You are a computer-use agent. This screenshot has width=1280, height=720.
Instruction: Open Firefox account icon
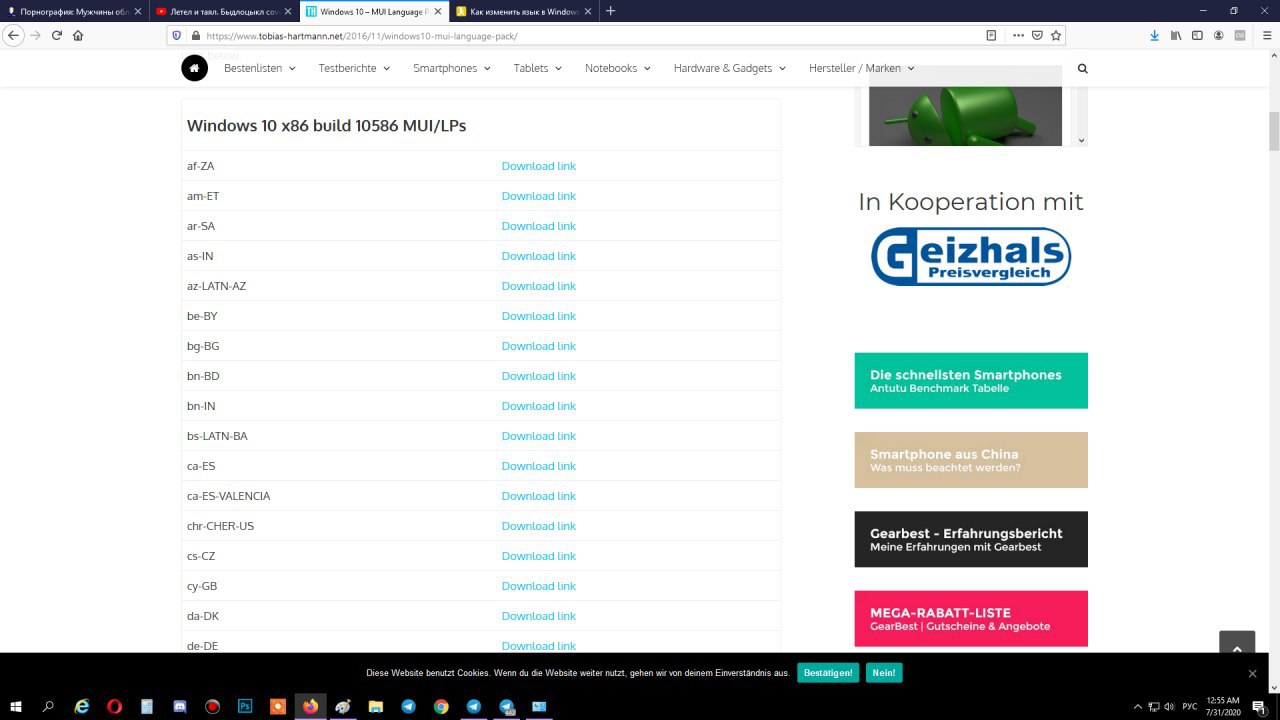tap(1218, 35)
